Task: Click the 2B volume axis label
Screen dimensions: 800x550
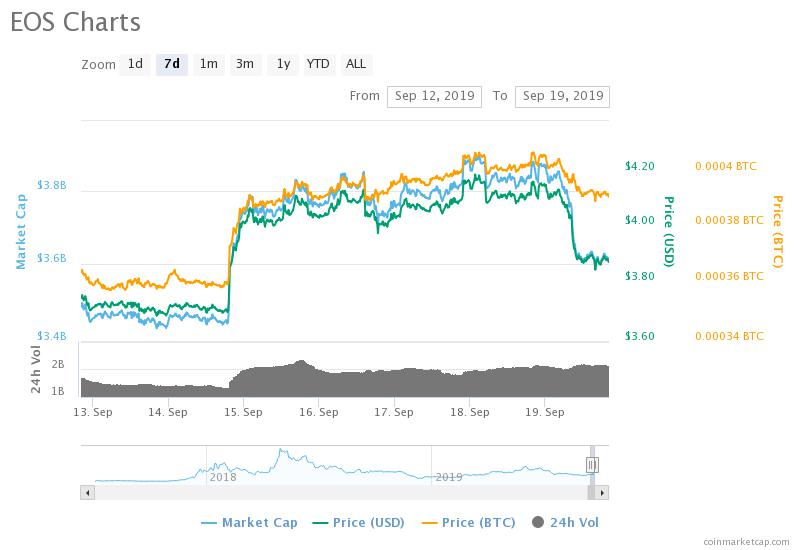Action: coord(58,364)
